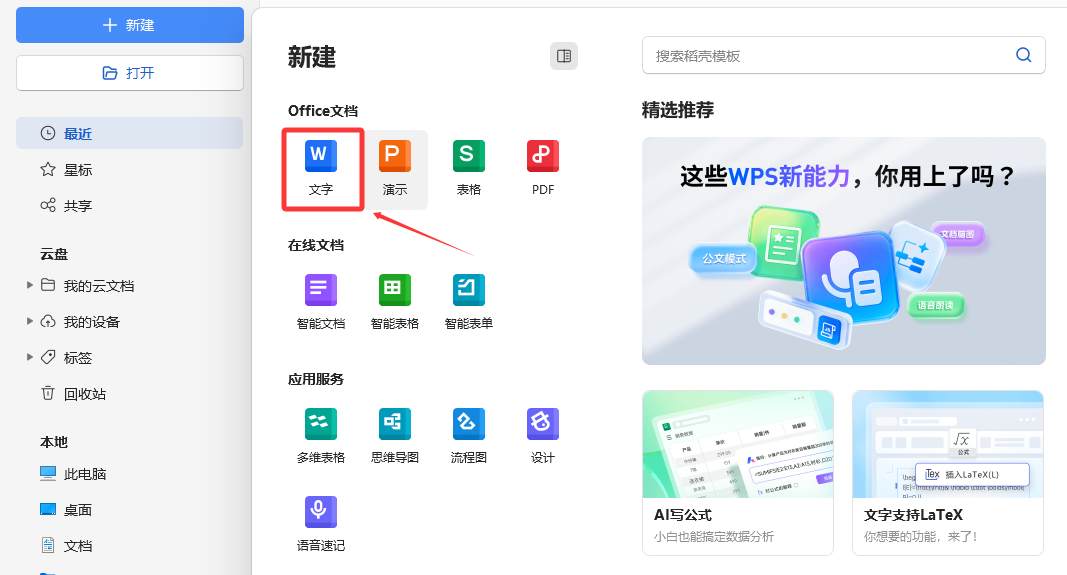Image resolution: width=1067 pixels, height=575 pixels.
Task: Create a new PDF document
Action: click(x=542, y=169)
